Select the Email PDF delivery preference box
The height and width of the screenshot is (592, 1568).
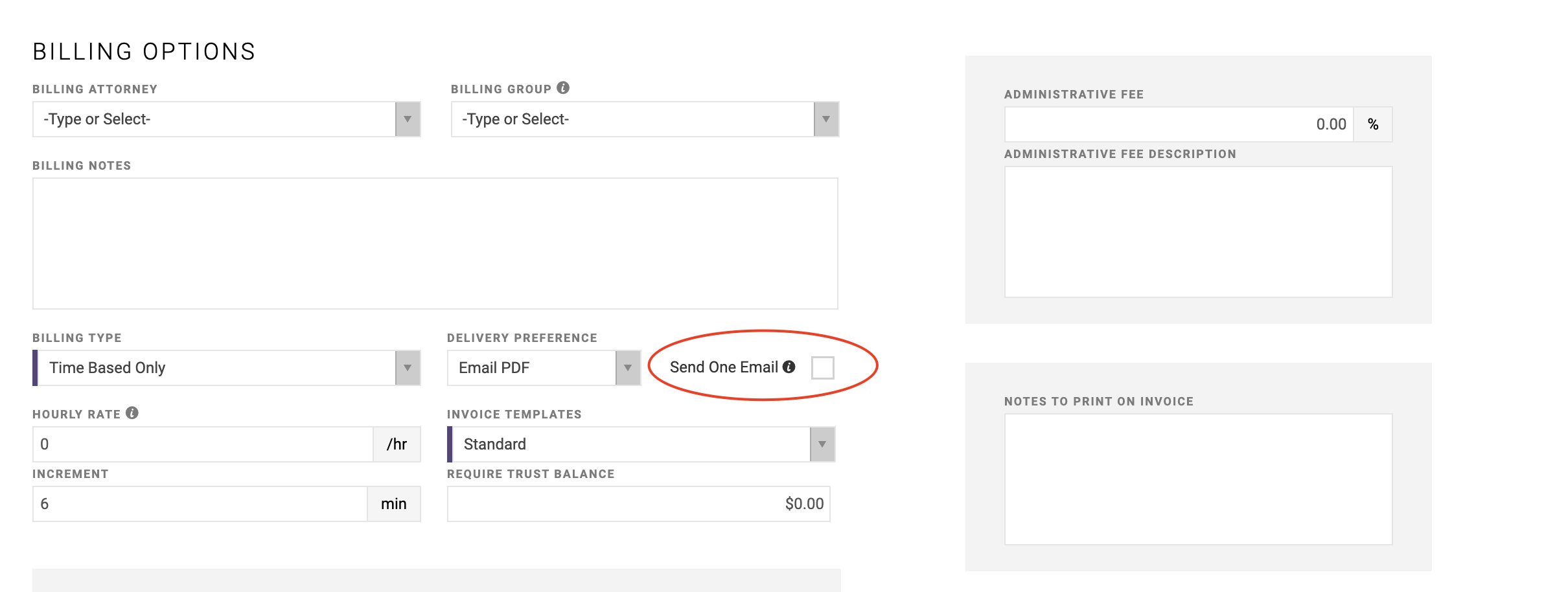click(531, 368)
